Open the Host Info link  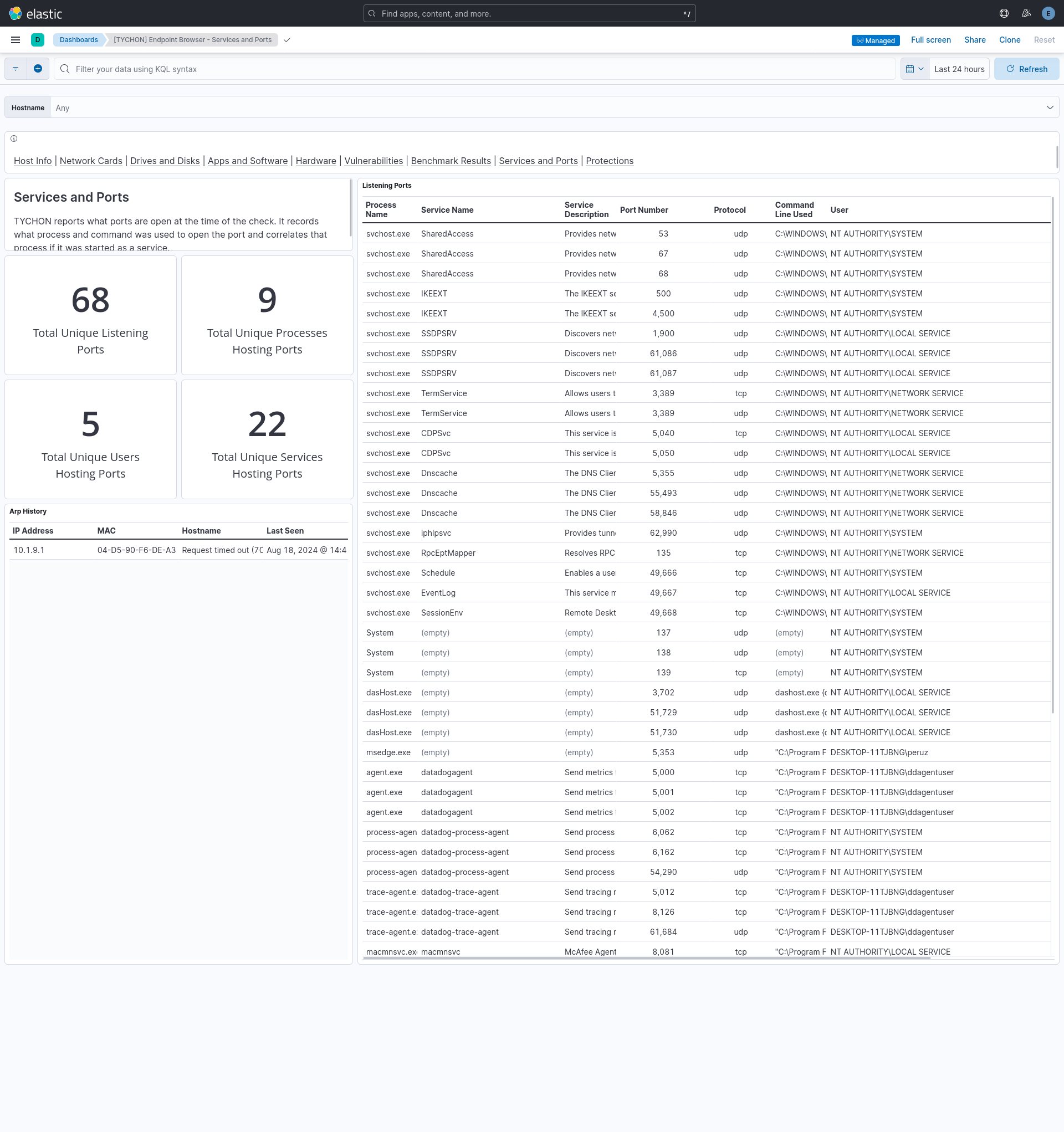coord(33,161)
